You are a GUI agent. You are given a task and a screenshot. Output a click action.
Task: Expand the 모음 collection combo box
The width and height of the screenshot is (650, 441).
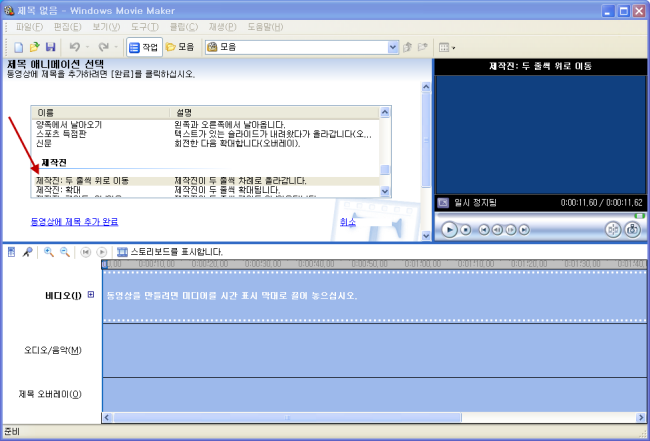click(393, 47)
